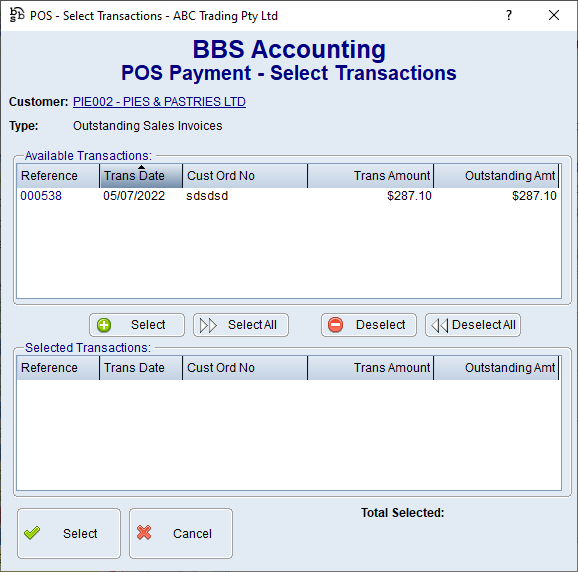The height and width of the screenshot is (572, 578).
Task: Click the $287.10 Trans Amount cell
Action: [x=409, y=196]
